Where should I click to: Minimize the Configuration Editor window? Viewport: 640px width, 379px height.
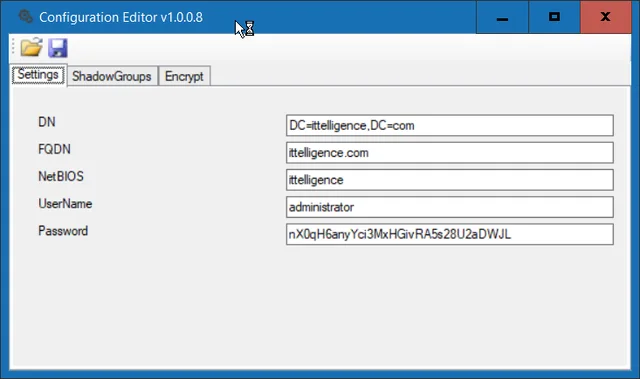tap(502, 17)
